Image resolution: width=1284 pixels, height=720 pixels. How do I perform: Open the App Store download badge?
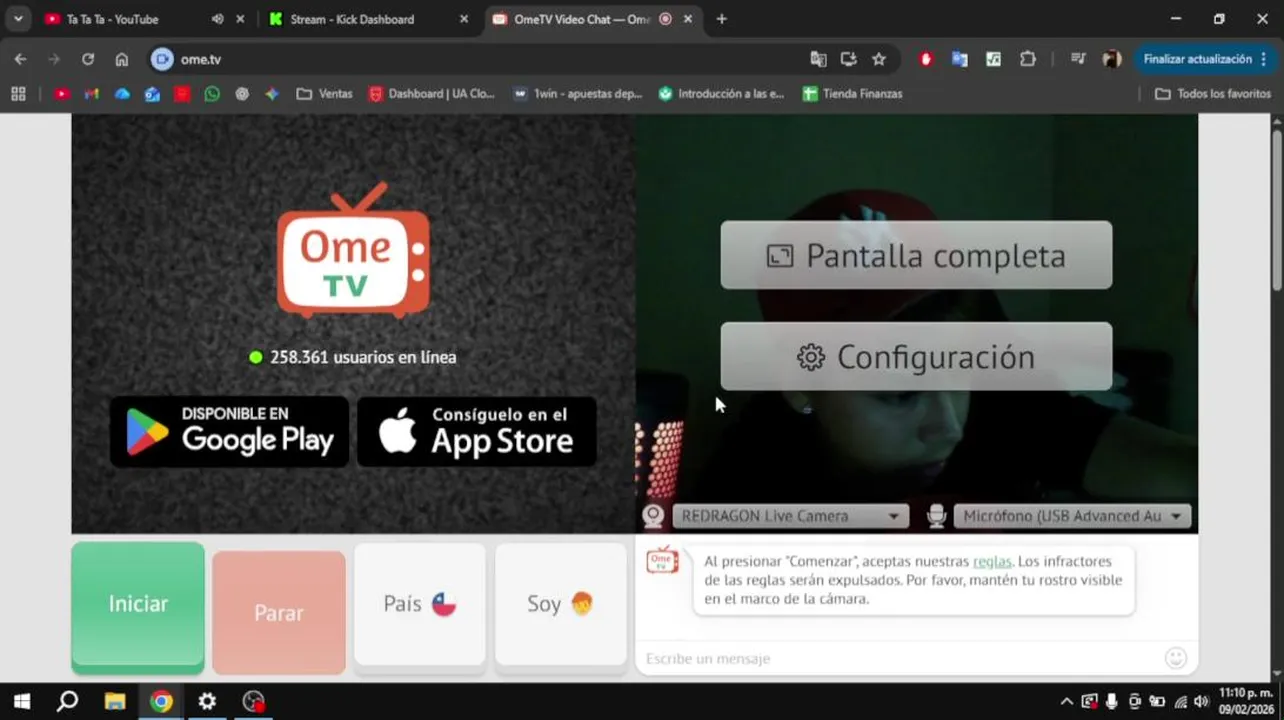pos(477,431)
